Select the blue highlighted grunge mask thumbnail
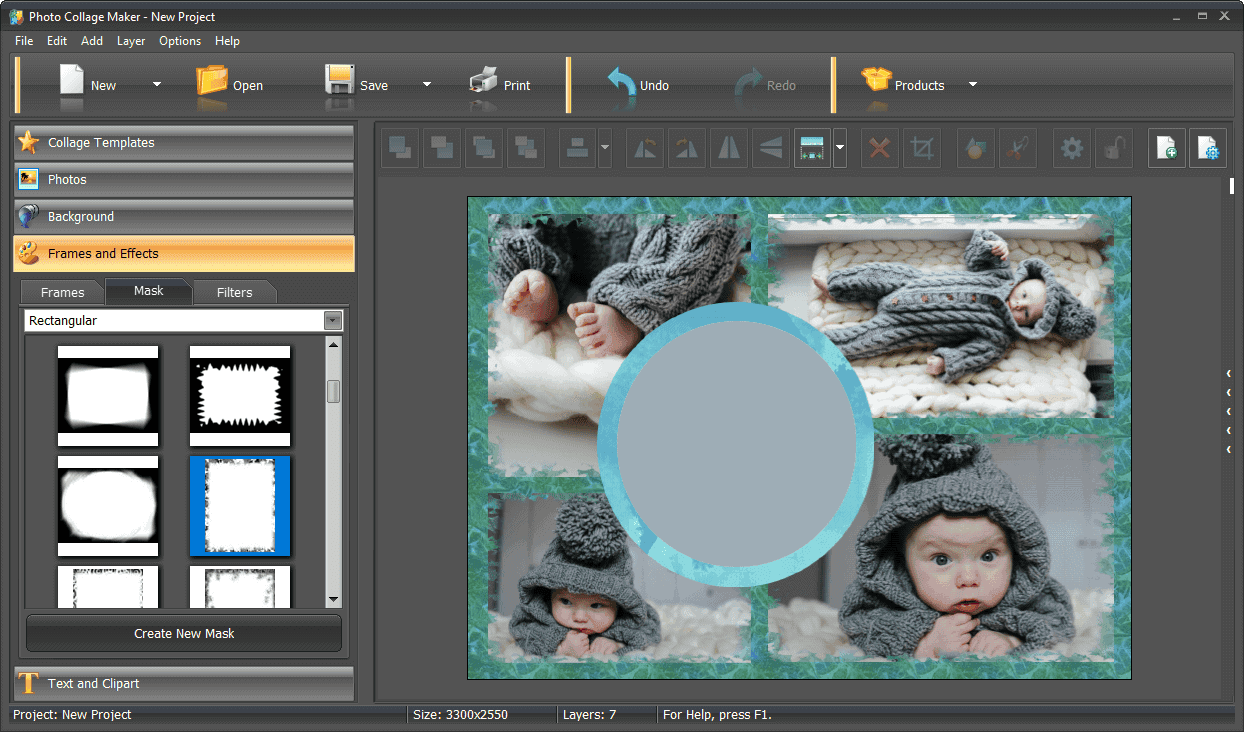Screen dimensions: 1244x732 240,505
